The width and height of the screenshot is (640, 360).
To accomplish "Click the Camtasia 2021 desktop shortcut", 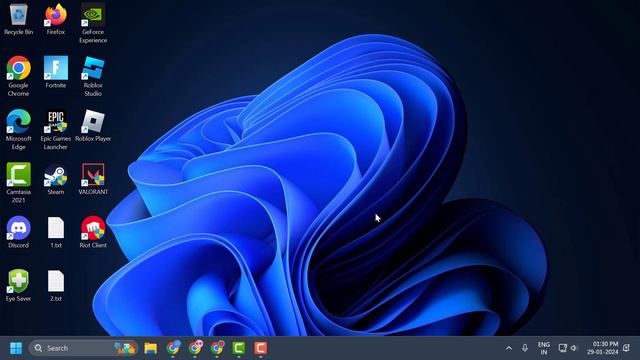I will 18,183.
